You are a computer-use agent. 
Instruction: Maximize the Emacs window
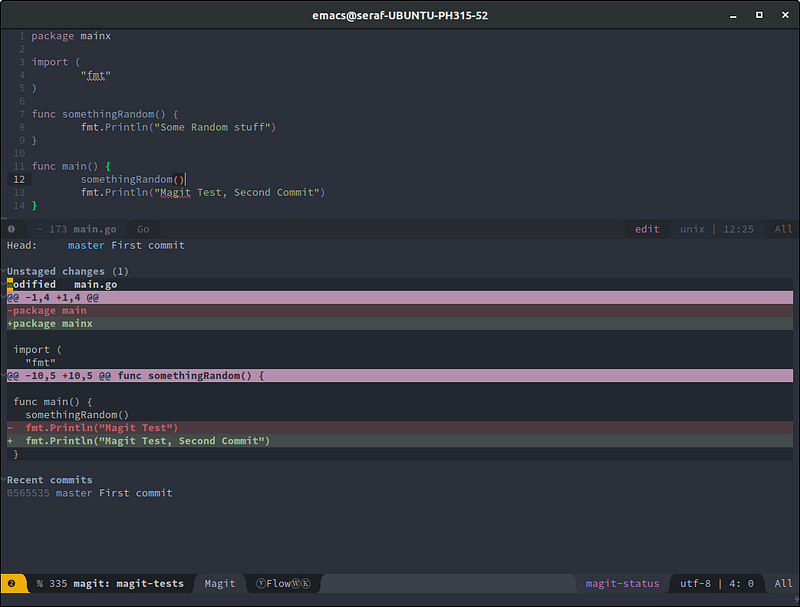point(759,15)
